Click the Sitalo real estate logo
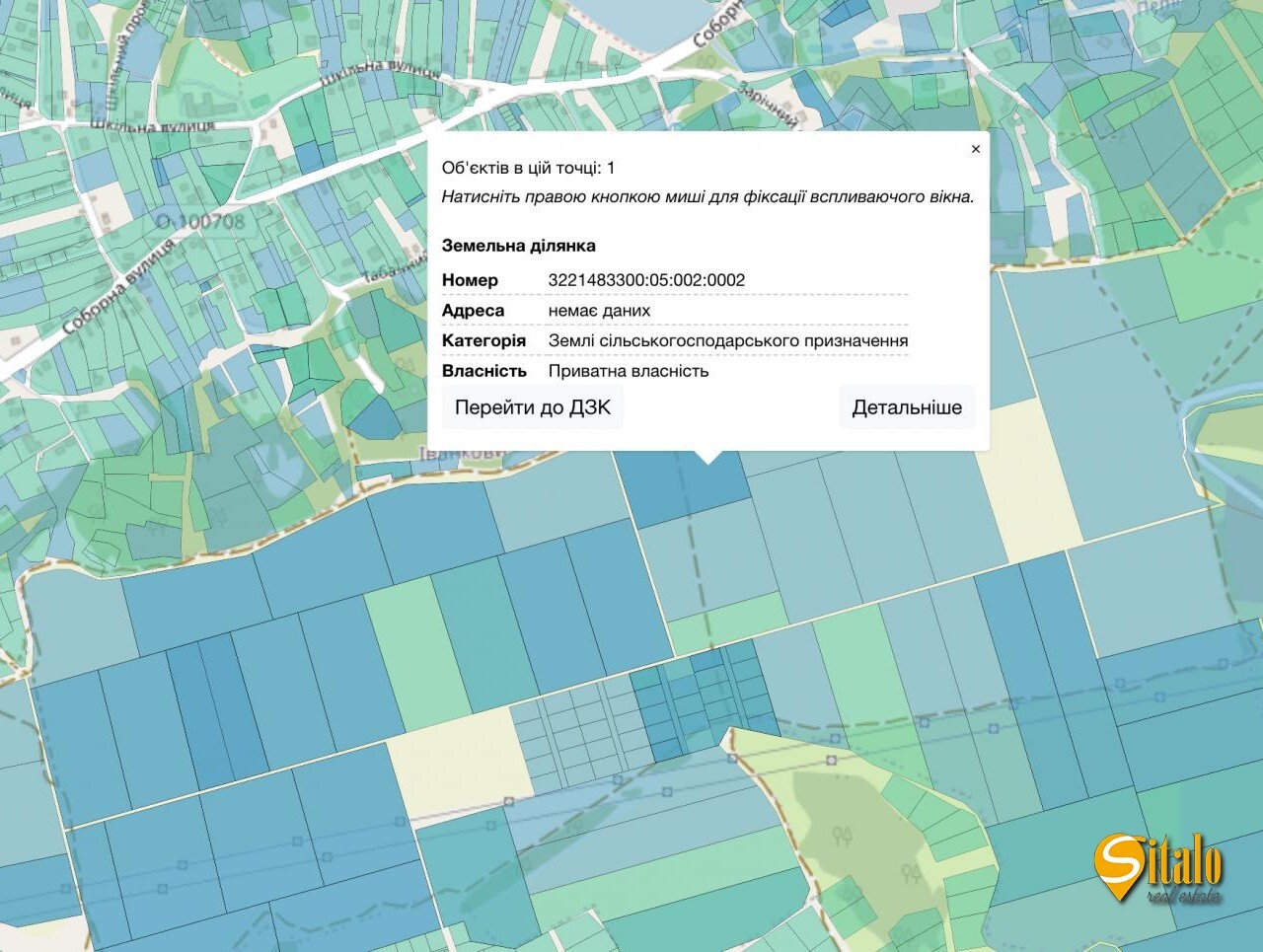This screenshot has width=1263, height=952. click(1157, 865)
